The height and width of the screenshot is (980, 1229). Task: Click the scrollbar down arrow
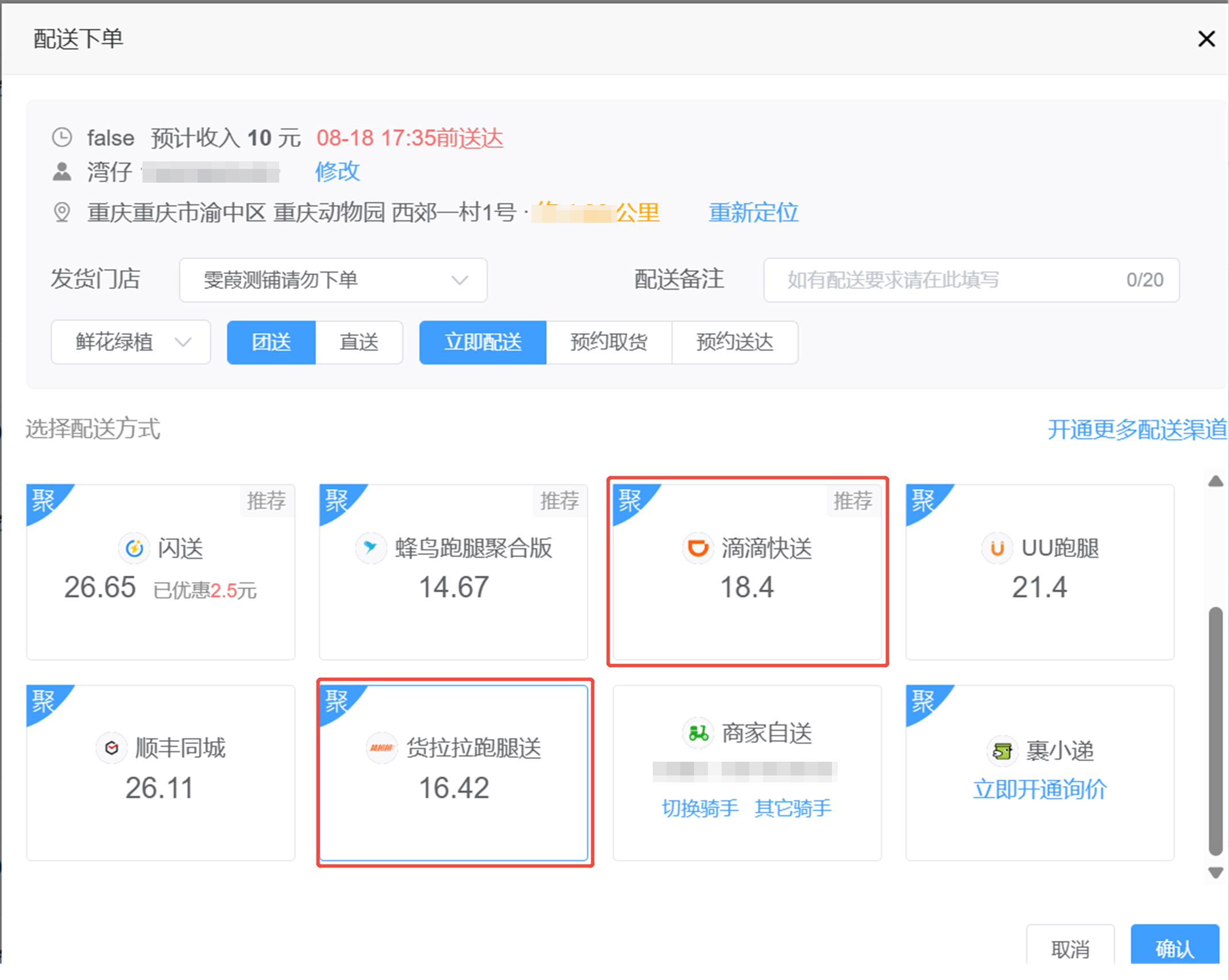pos(1216,873)
